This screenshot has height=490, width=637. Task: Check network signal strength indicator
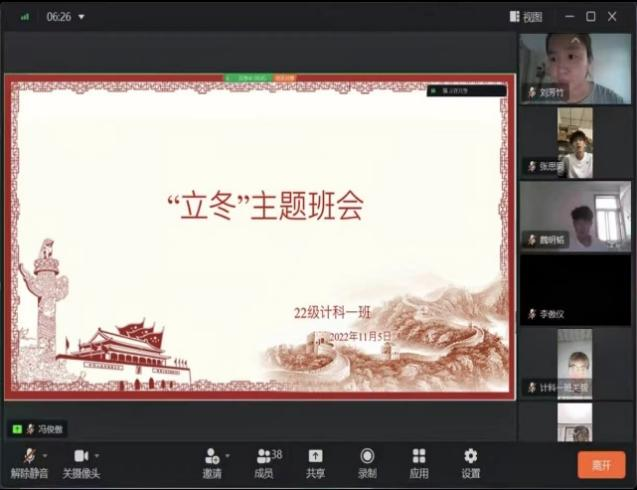[24, 17]
